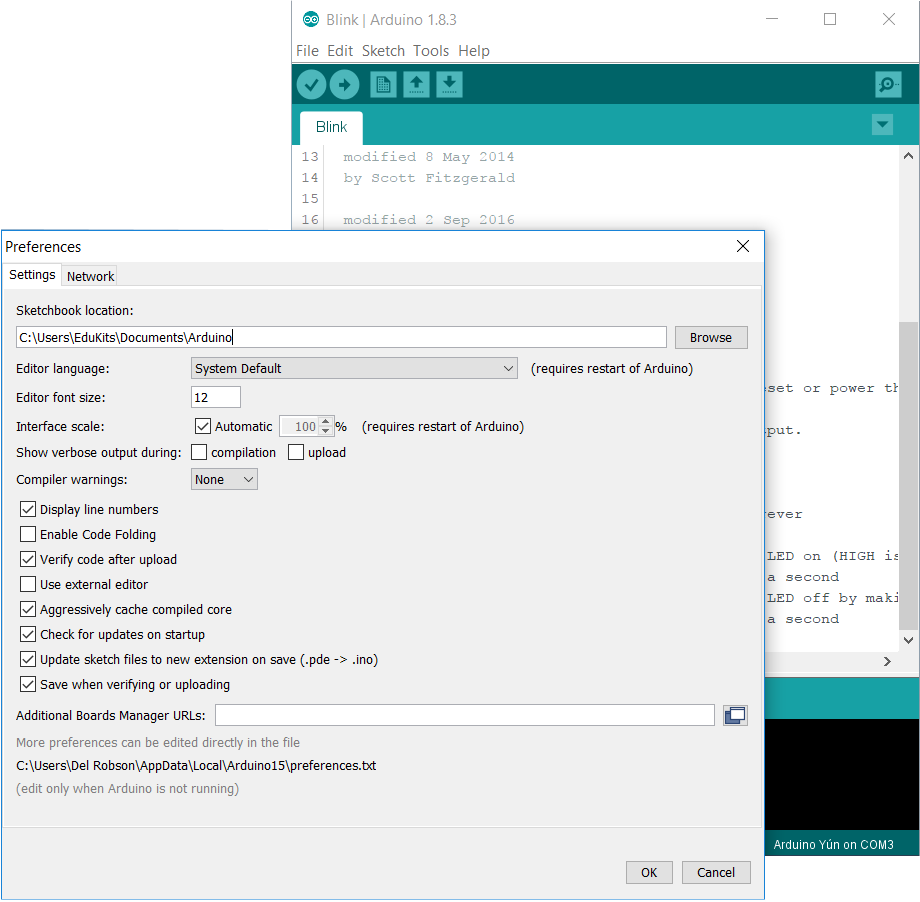
Task: Close the Preferences dialog with the X
Action: point(743,246)
